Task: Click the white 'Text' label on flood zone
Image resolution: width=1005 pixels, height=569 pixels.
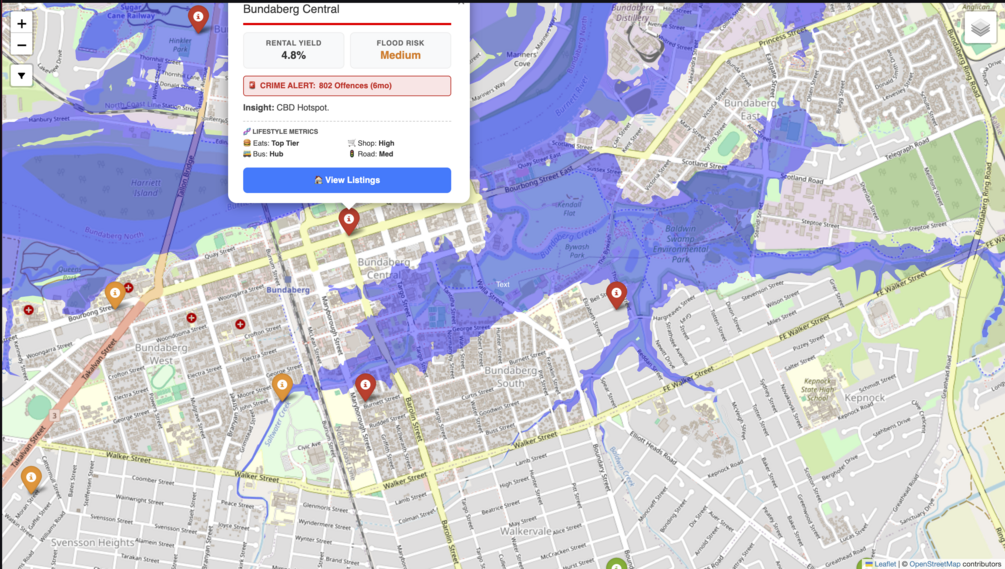Action: (502, 284)
